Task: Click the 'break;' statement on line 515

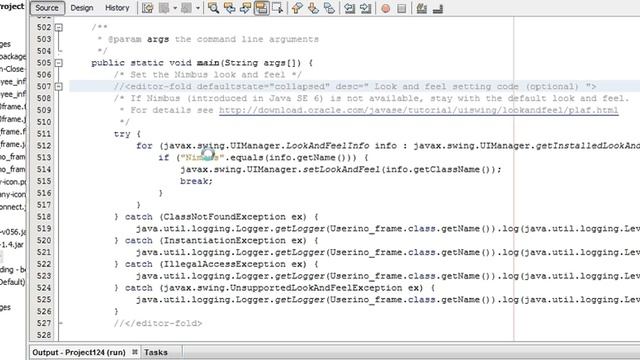Action: (196, 181)
